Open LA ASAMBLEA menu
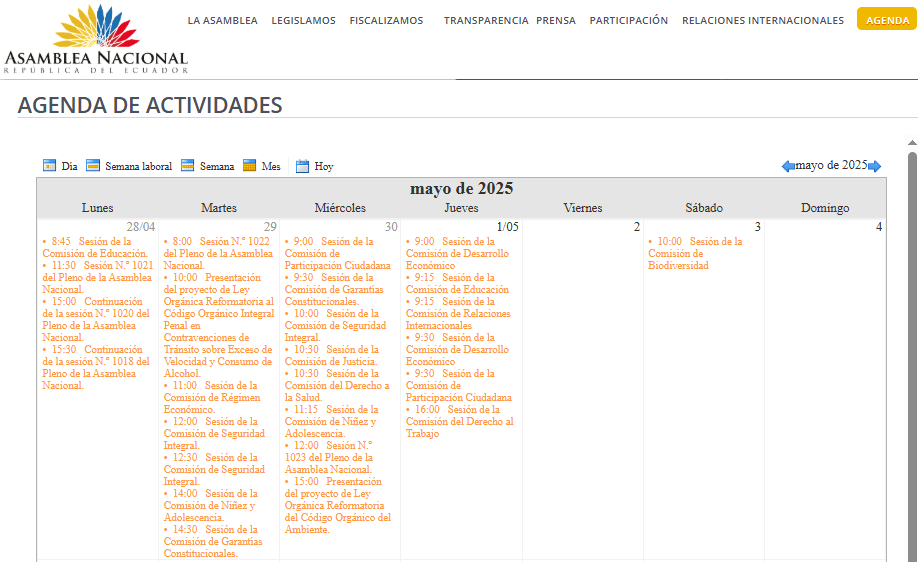 coord(222,20)
